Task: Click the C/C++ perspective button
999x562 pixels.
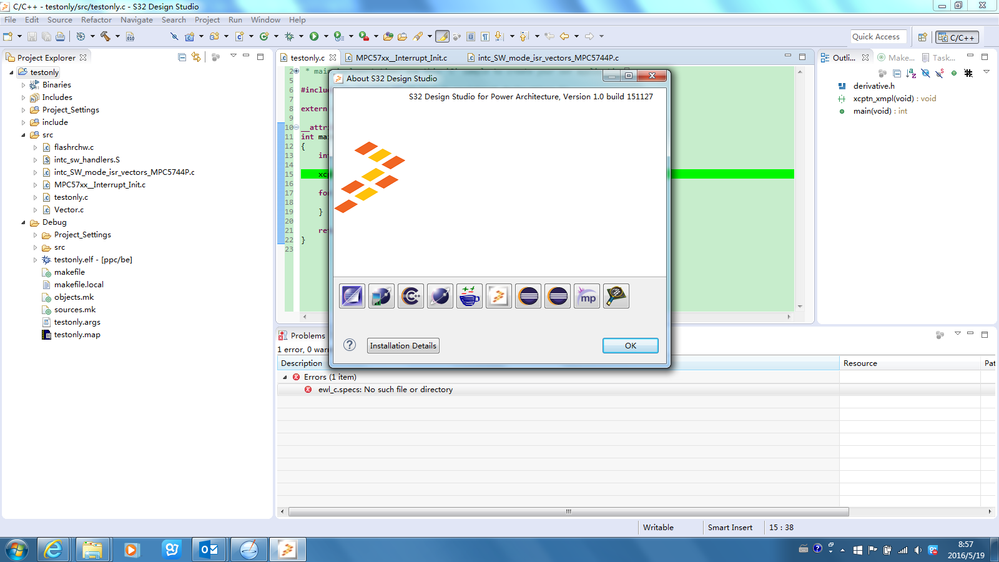Action: click(956, 37)
